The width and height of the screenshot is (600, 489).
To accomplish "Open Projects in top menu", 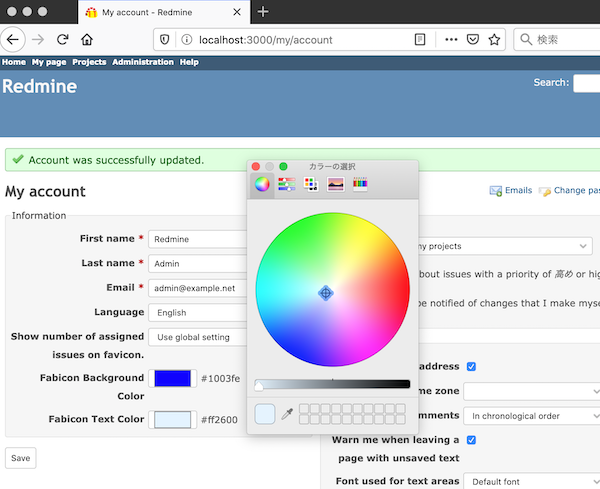I will coord(89,62).
